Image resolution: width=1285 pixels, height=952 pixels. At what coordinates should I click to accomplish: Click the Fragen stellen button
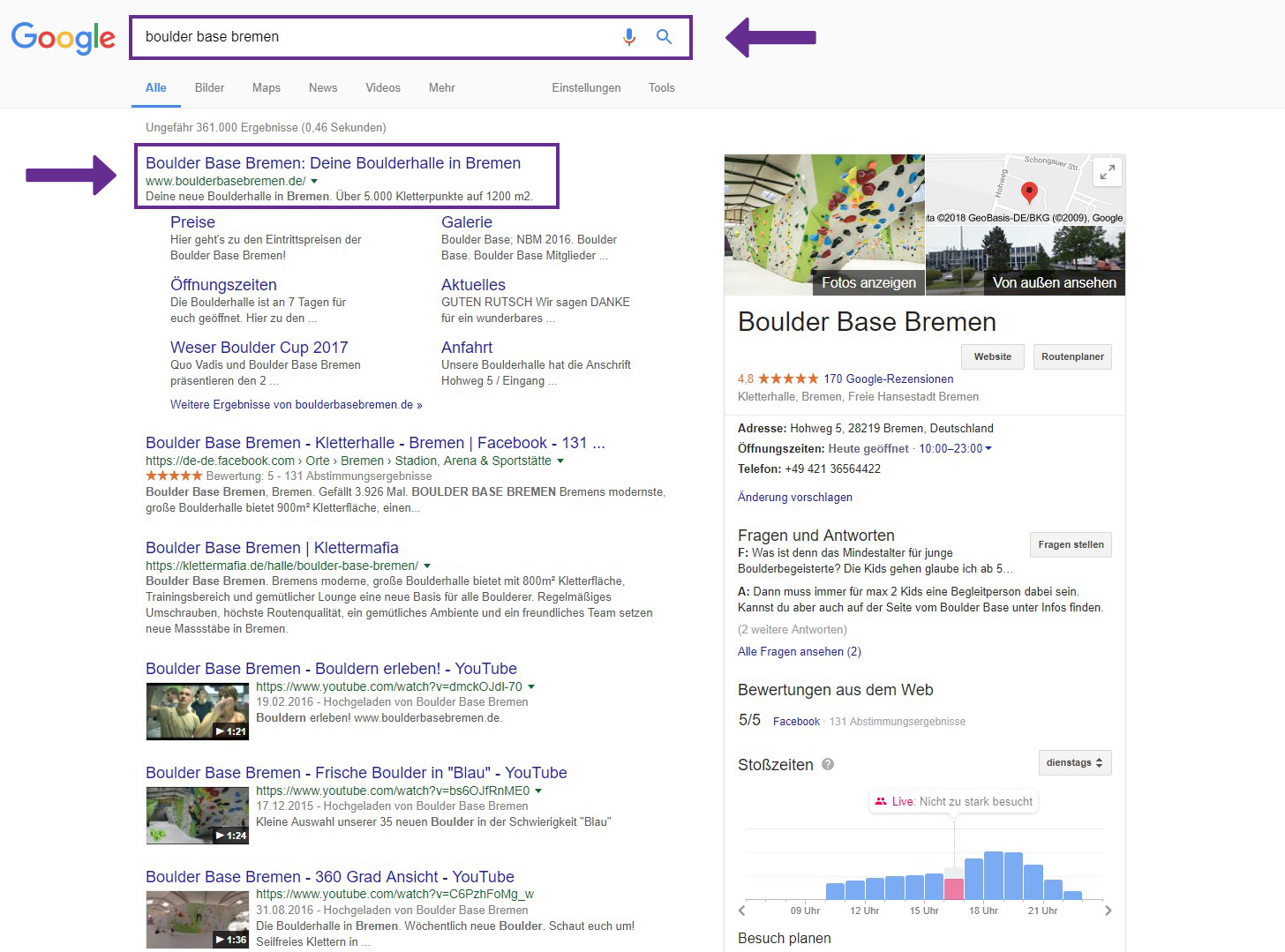pos(1071,544)
